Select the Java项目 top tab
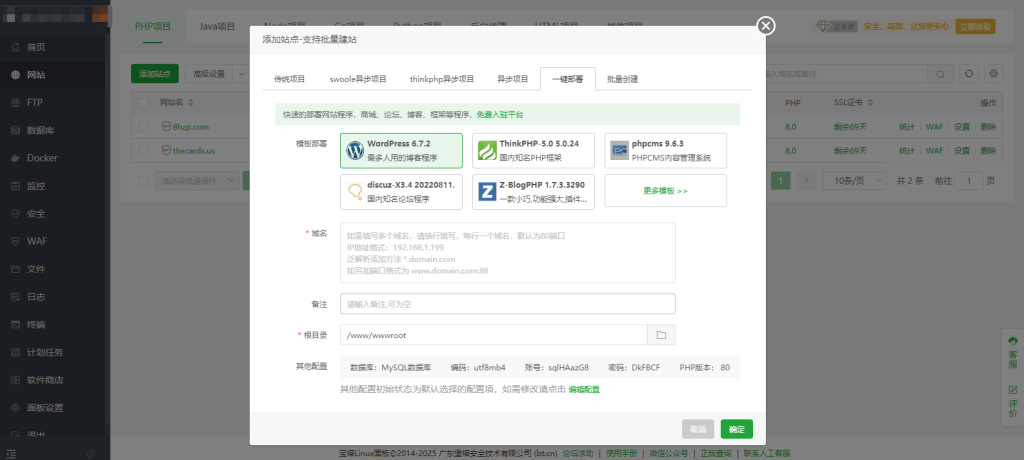The width and height of the screenshot is (1024, 460). 217,26
